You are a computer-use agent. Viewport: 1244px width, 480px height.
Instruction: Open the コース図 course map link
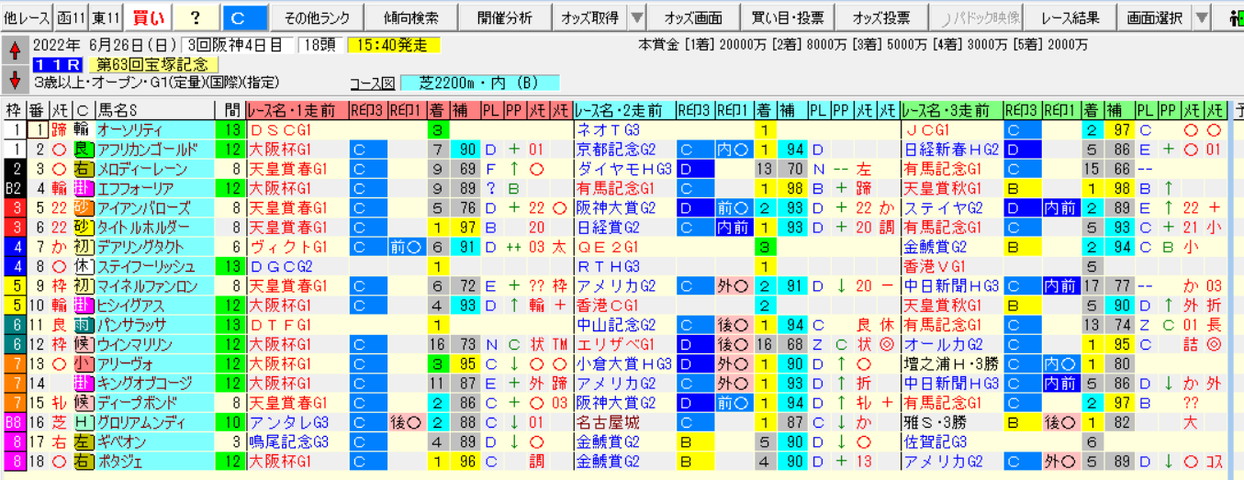point(373,83)
